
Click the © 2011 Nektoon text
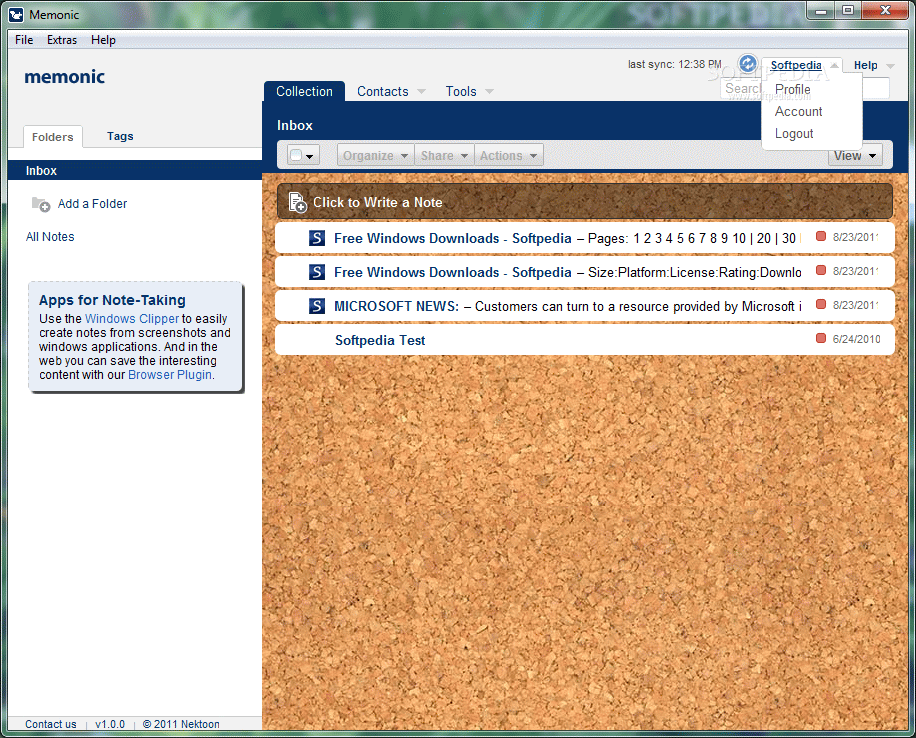click(181, 724)
